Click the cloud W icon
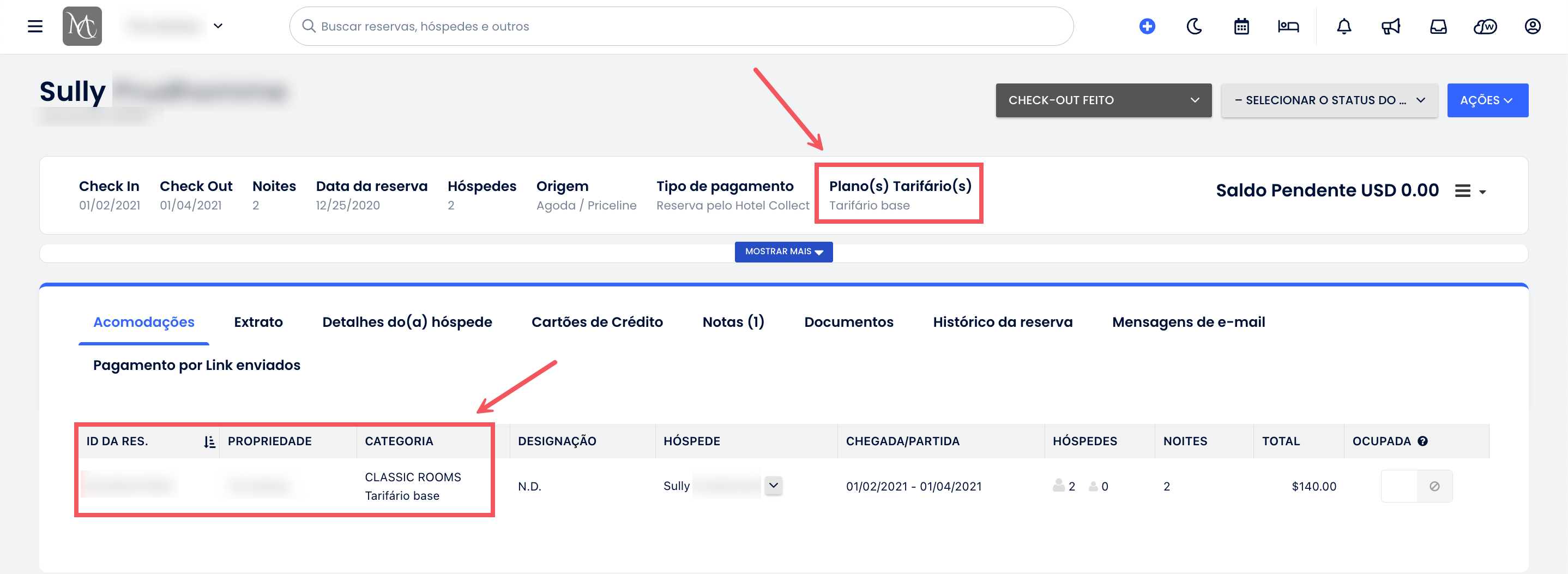Viewport: 1568px width, 574px height. (1485, 26)
